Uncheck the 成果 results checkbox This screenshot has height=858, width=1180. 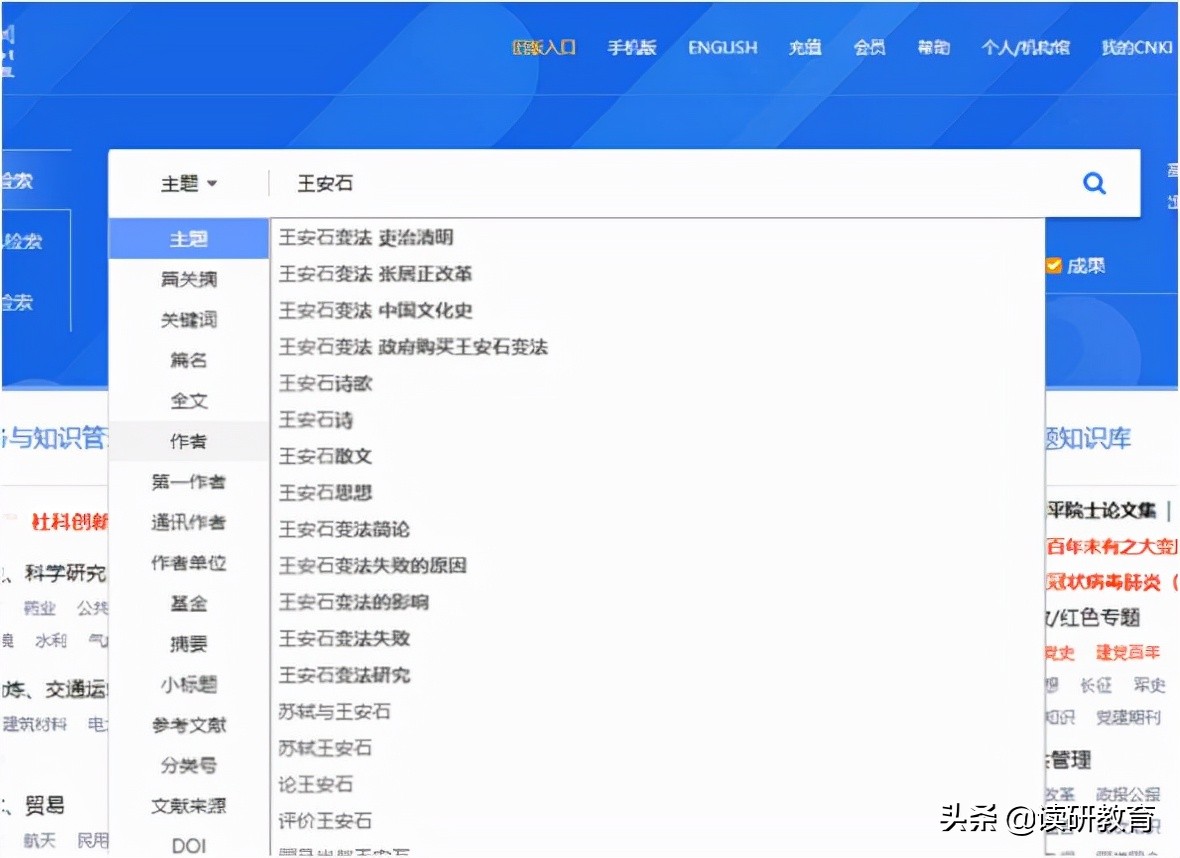(1053, 265)
